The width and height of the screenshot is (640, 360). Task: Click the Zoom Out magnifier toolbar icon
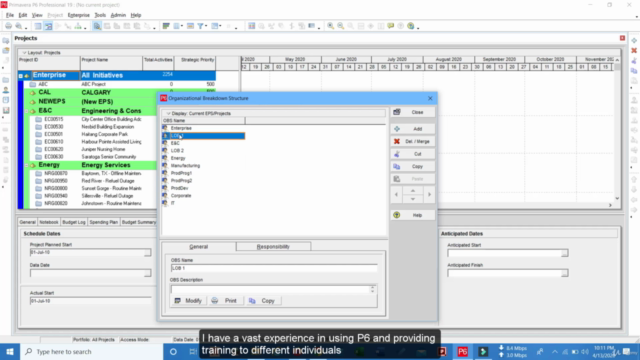tap(340, 26)
